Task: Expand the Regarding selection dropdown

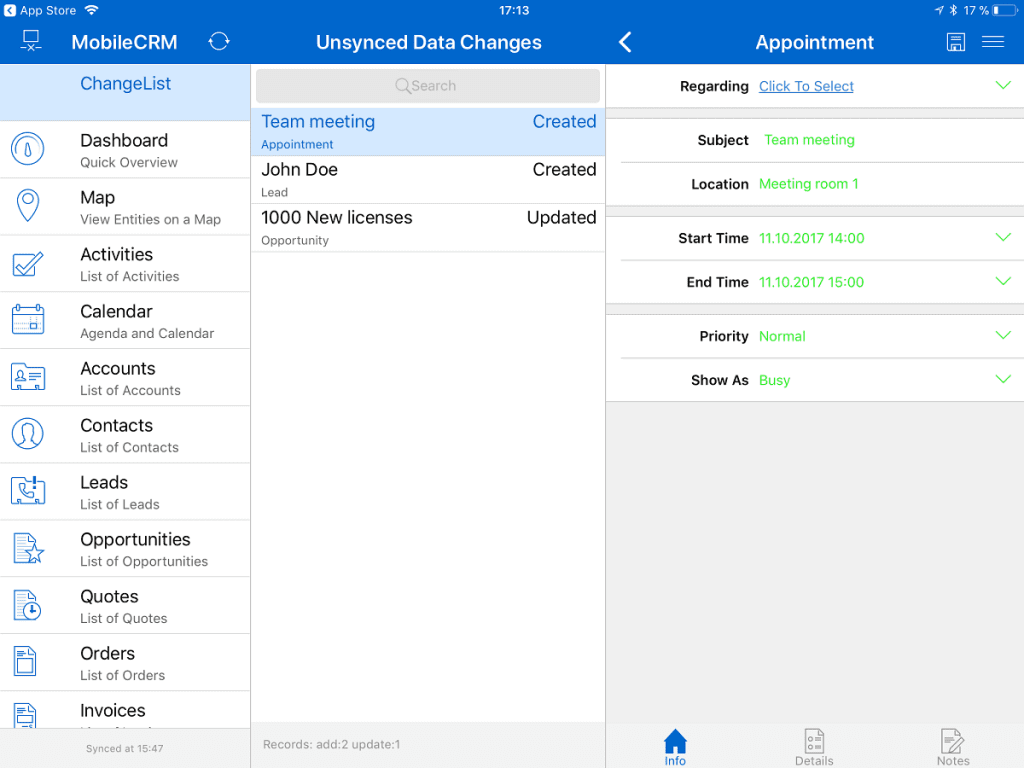Action: [x=1003, y=86]
